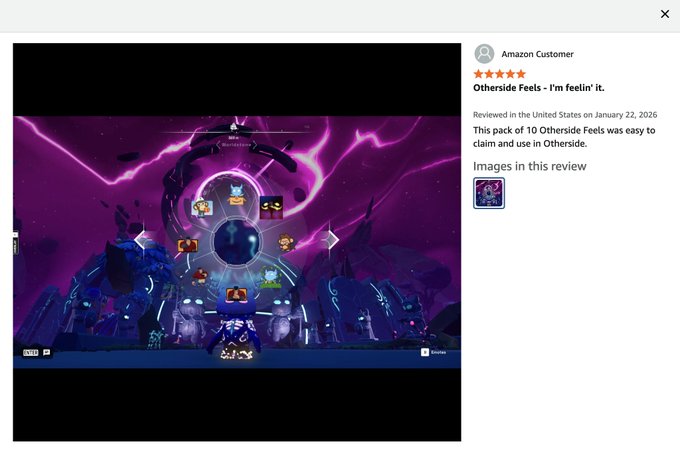Select the framed emote at wheel bottom
Viewport: 680px width, 466px height.
coord(236,294)
